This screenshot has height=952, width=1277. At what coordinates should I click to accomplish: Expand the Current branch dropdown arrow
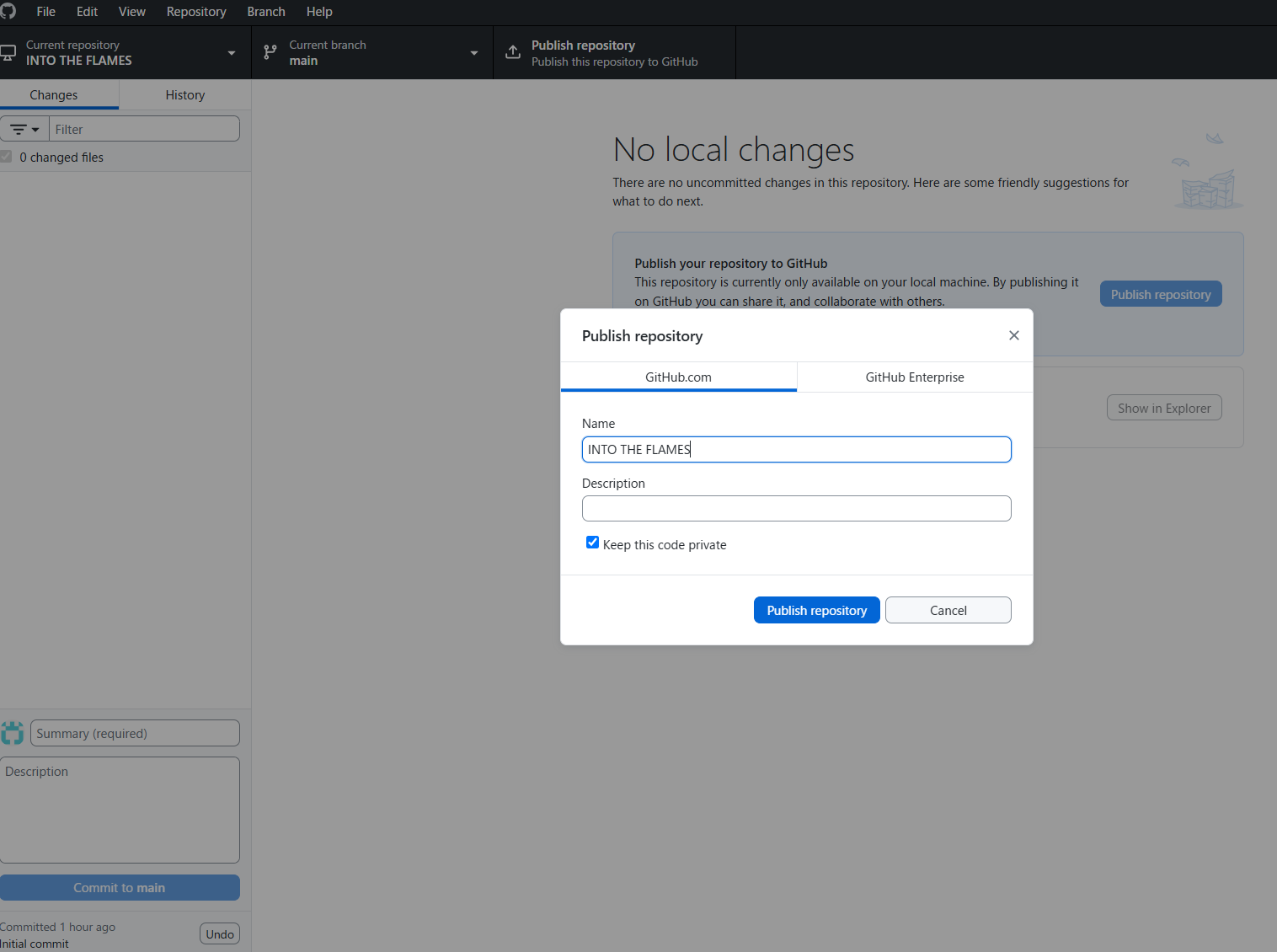(474, 53)
